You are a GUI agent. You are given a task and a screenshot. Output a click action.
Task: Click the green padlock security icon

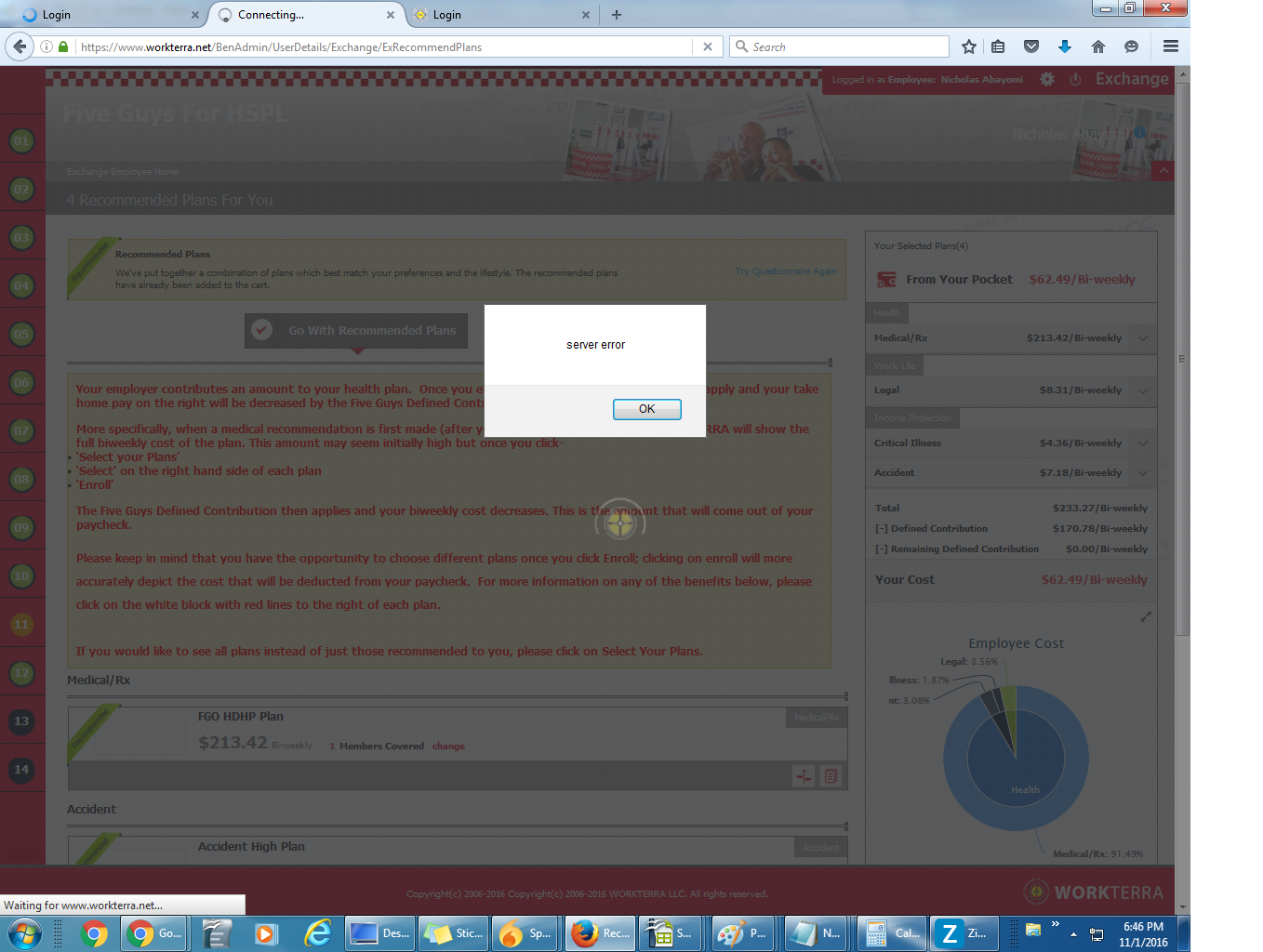pyautogui.click(x=63, y=46)
